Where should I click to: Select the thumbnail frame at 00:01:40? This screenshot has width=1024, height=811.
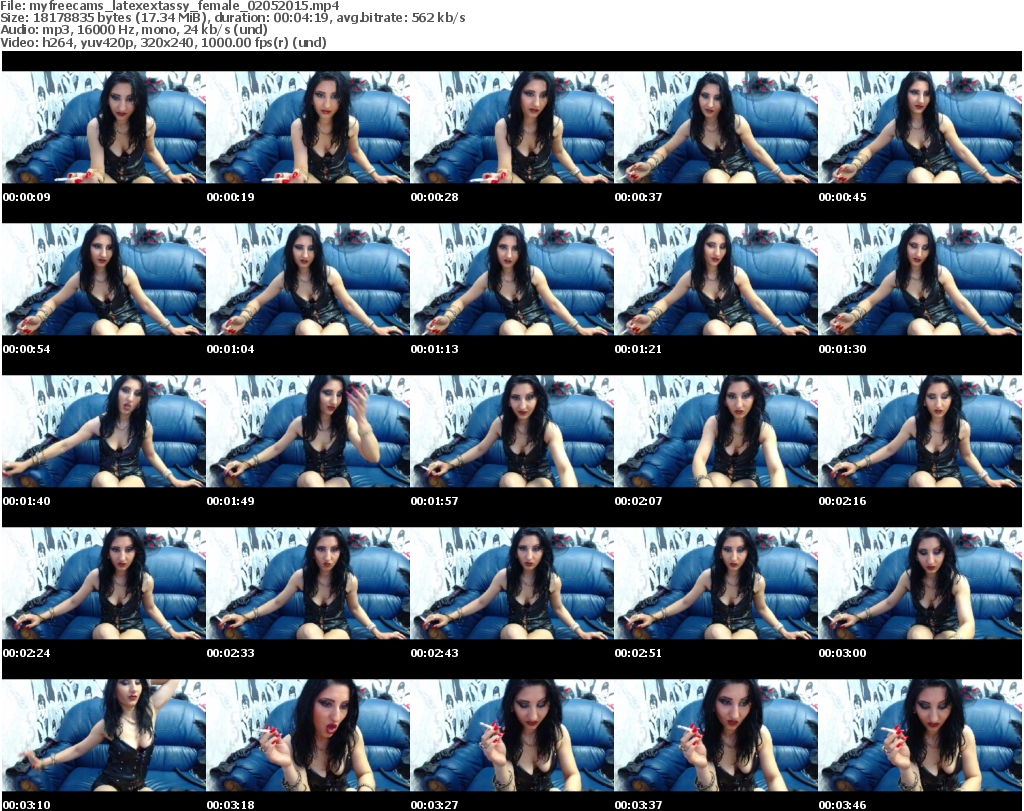(104, 432)
